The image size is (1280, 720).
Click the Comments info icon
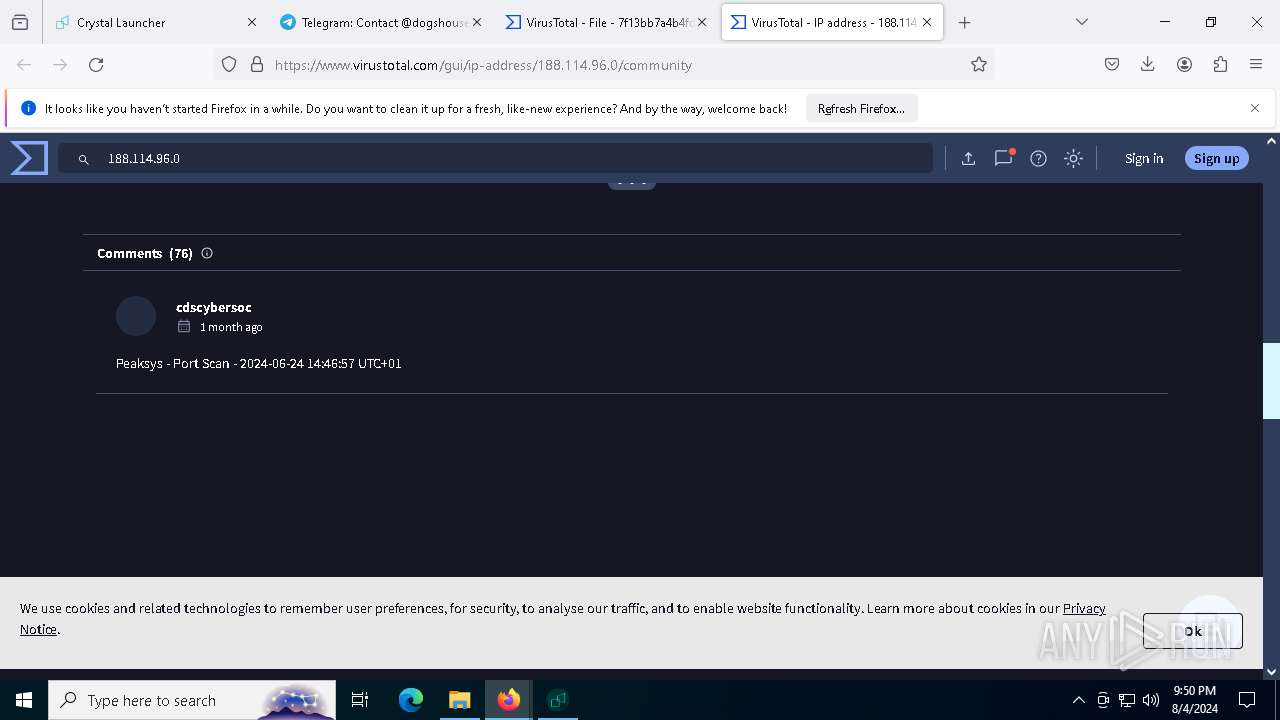tap(207, 253)
